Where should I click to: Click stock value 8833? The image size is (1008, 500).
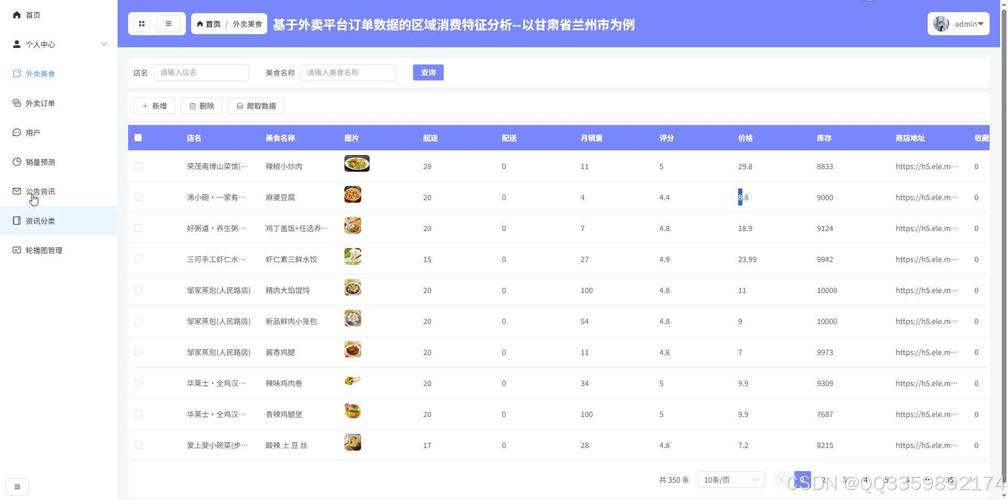pyautogui.click(x=825, y=166)
